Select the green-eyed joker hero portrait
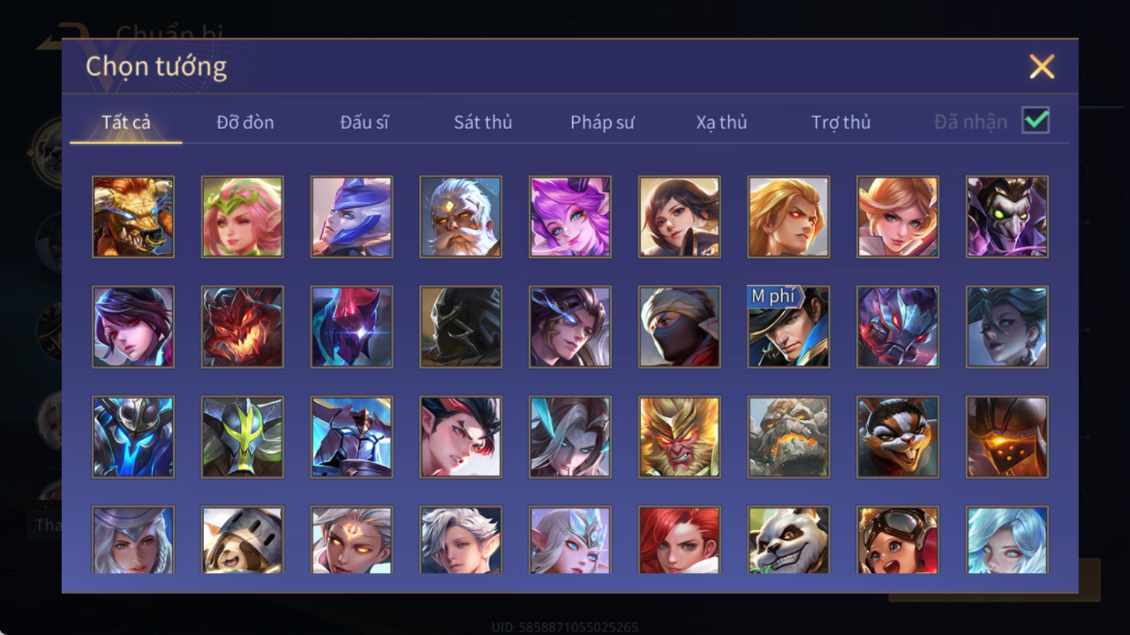The width and height of the screenshot is (1130, 635). click(1007, 217)
